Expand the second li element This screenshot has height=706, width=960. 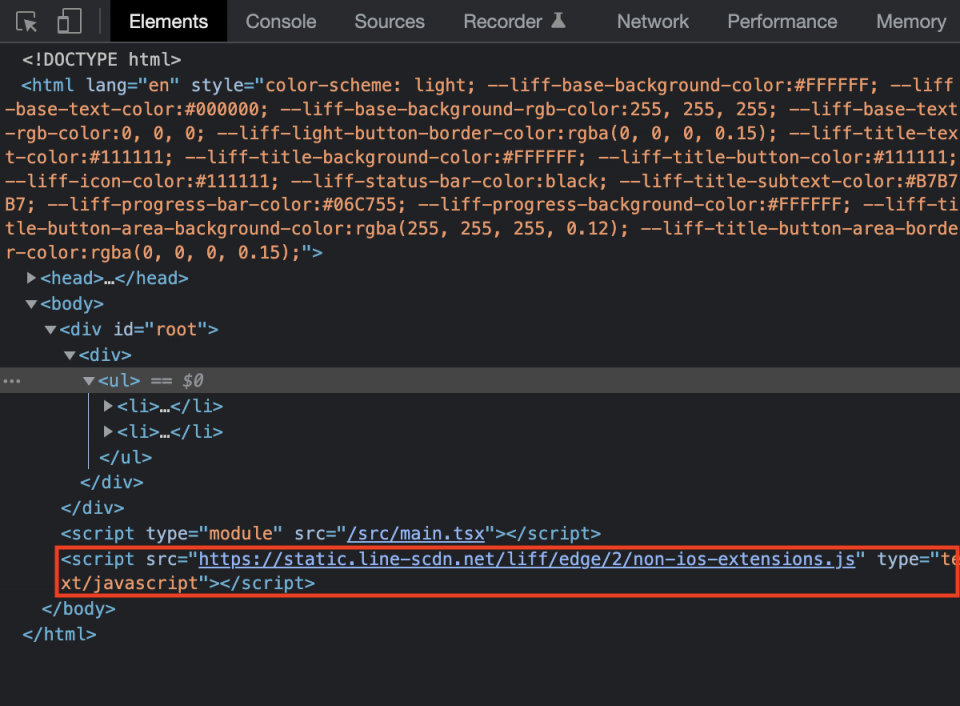[x=108, y=431]
